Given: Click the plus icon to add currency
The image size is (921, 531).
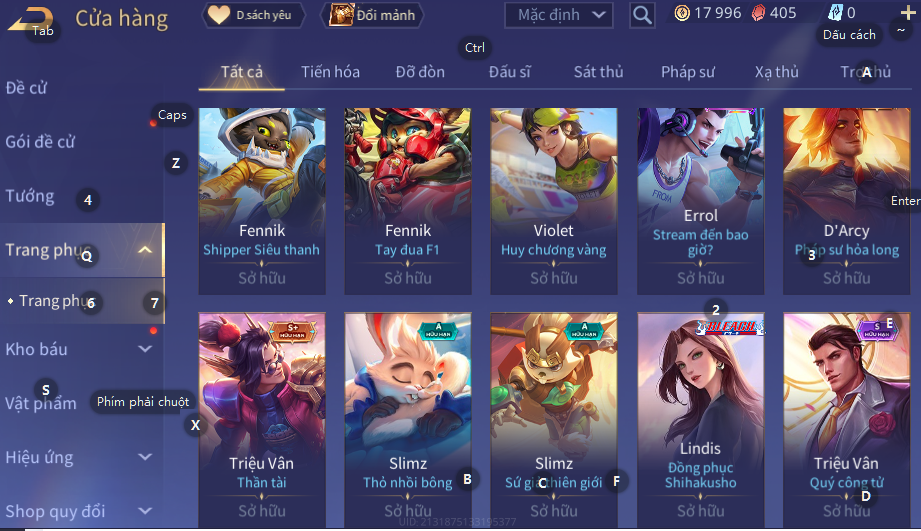Looking at the screenshot, I should click(x=907, y=12).
